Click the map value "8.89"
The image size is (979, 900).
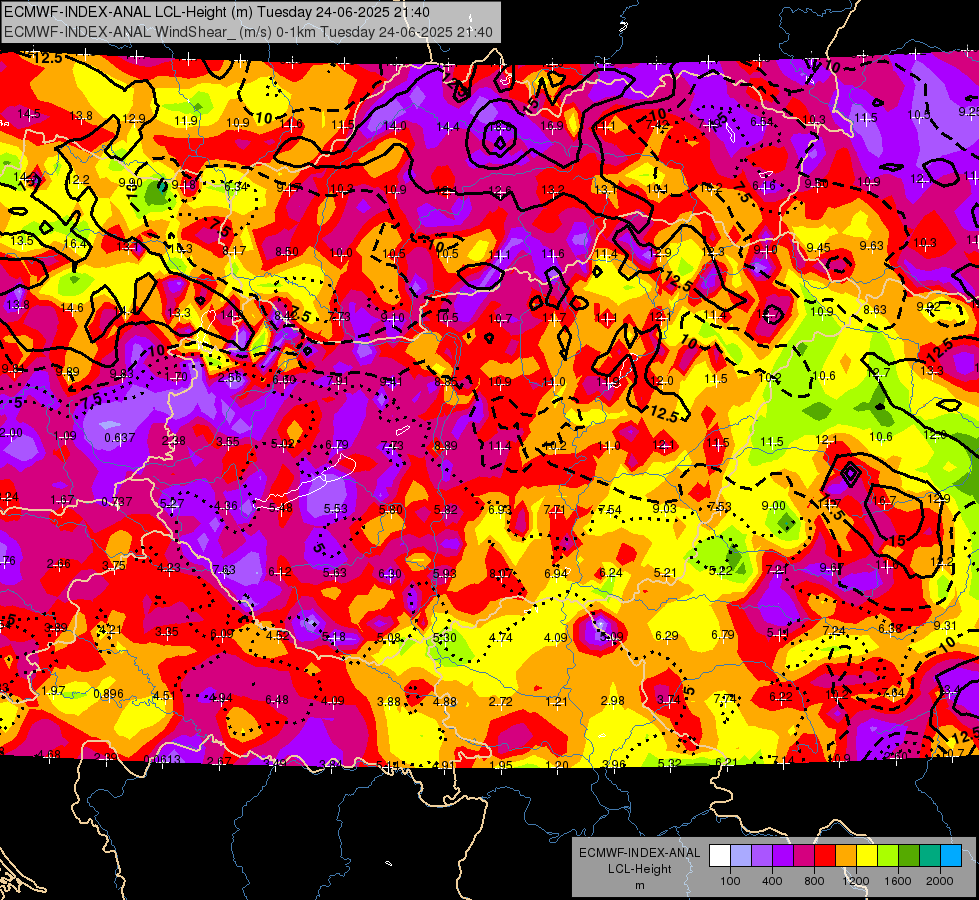[x=446, y=445]
